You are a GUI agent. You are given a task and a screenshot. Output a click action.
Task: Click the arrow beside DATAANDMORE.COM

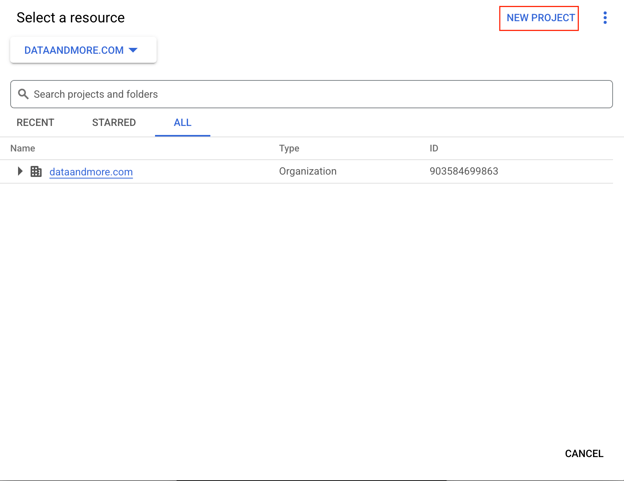(x=133, y=50)
